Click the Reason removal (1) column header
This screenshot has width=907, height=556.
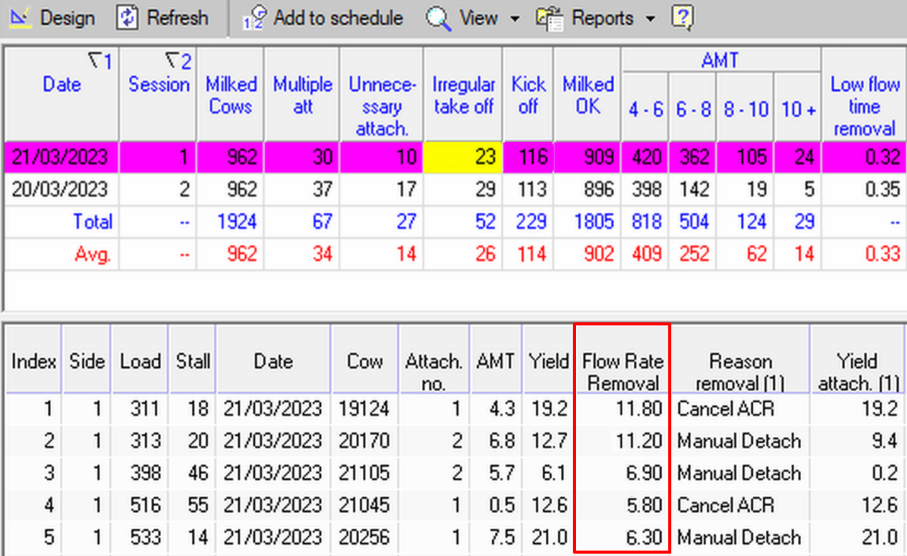[740, 371]
